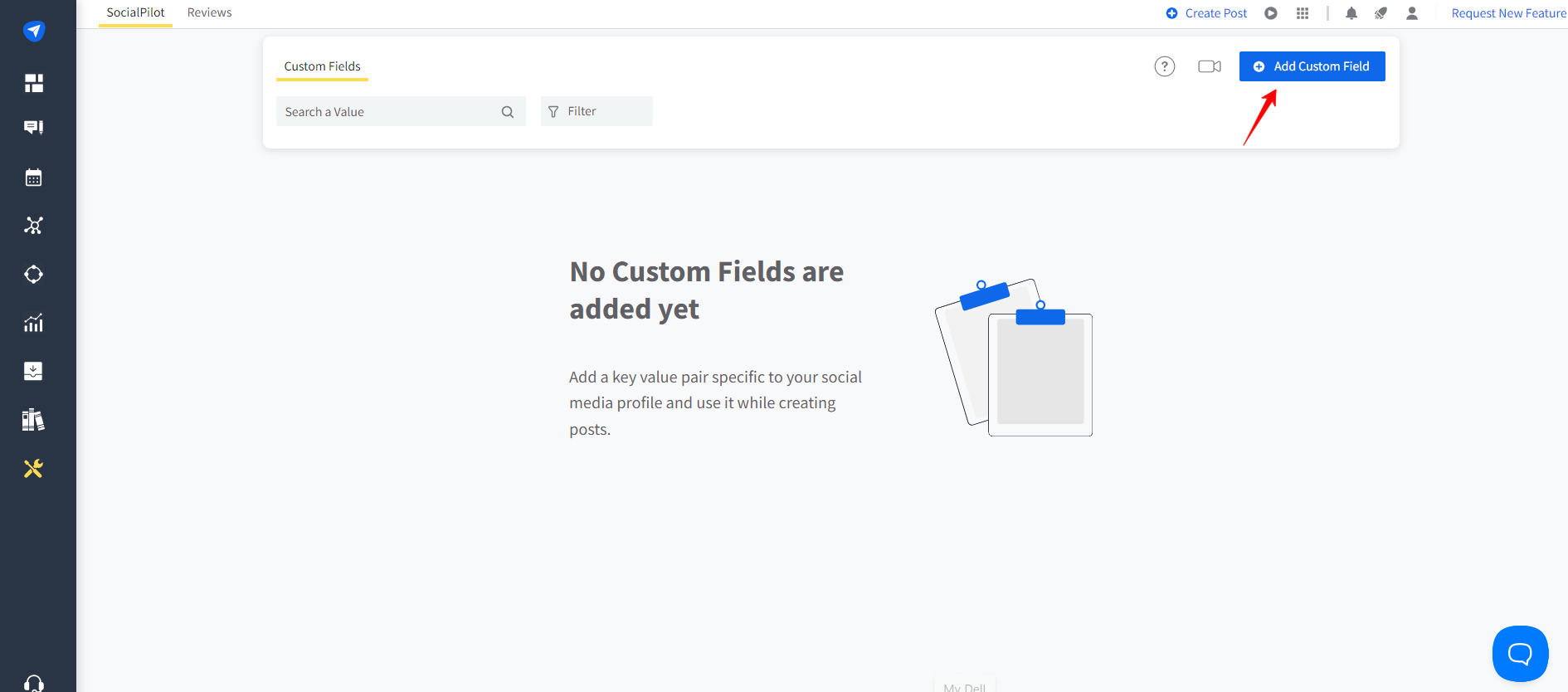1568x692 pixels.
Task: Open the question mark help icon
Action: coord(1165,66)
